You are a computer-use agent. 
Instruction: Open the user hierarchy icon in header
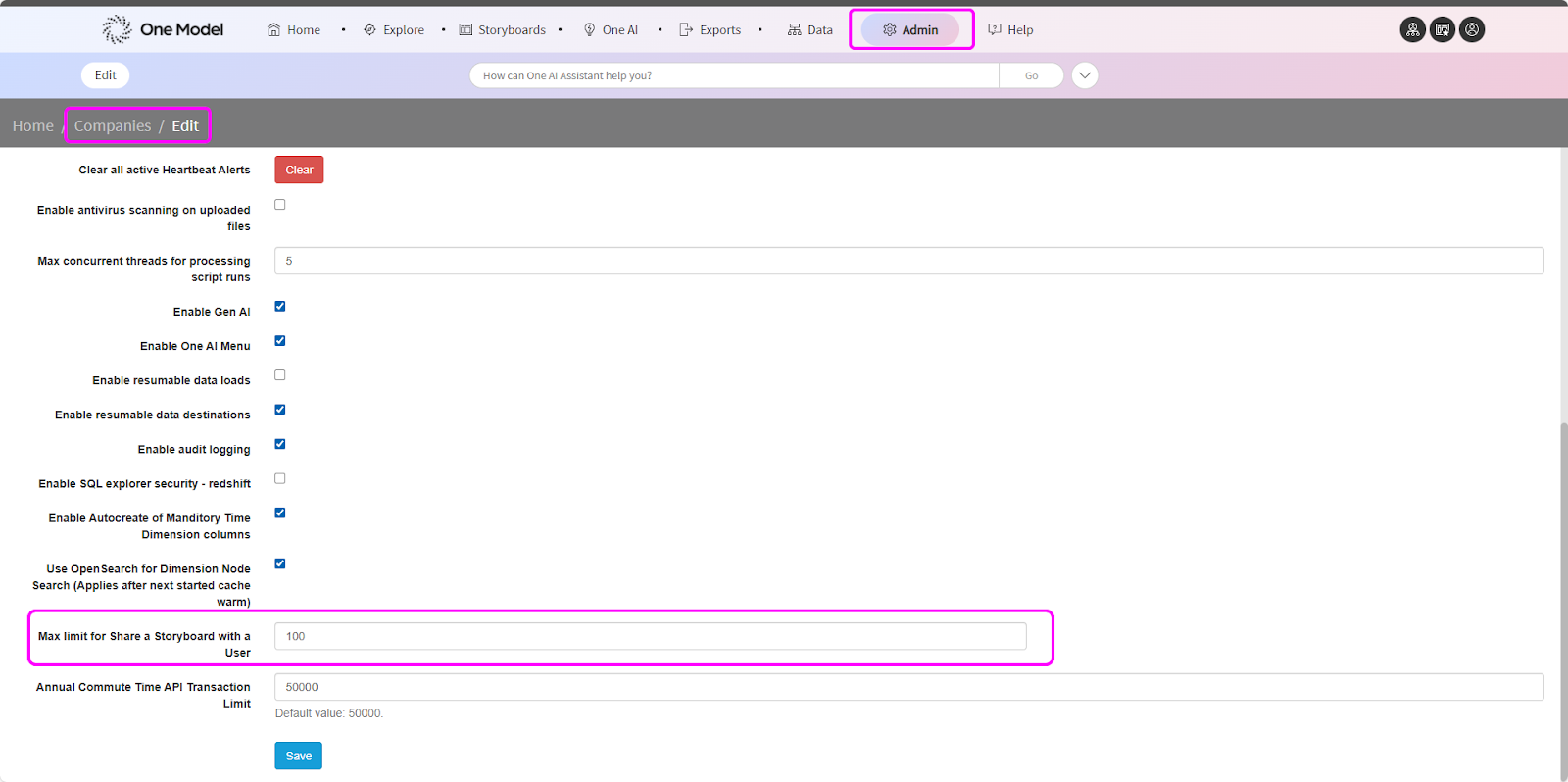click(1412, 29)
